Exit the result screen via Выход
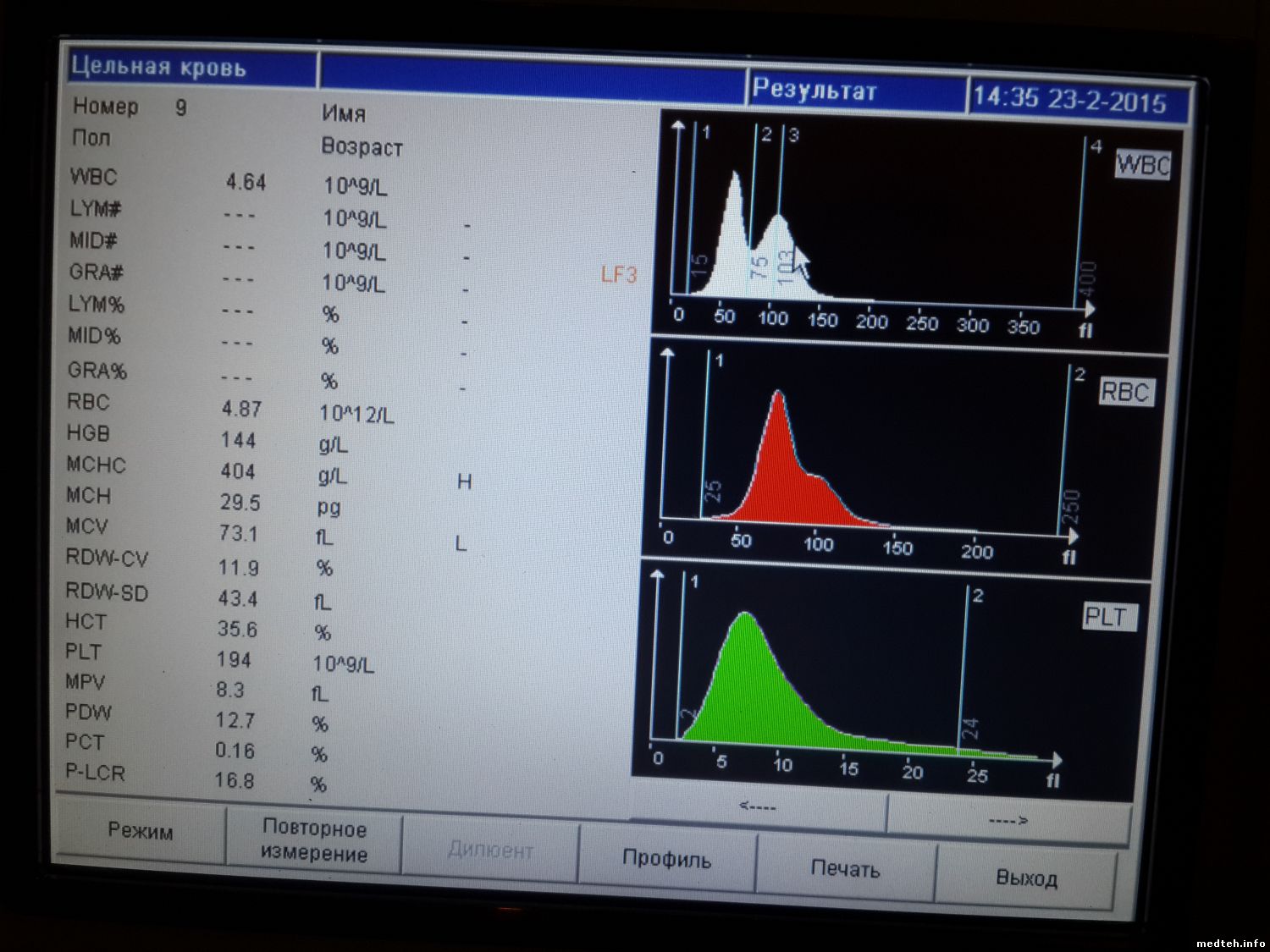1270x952 pixels. pos(1026,878)
